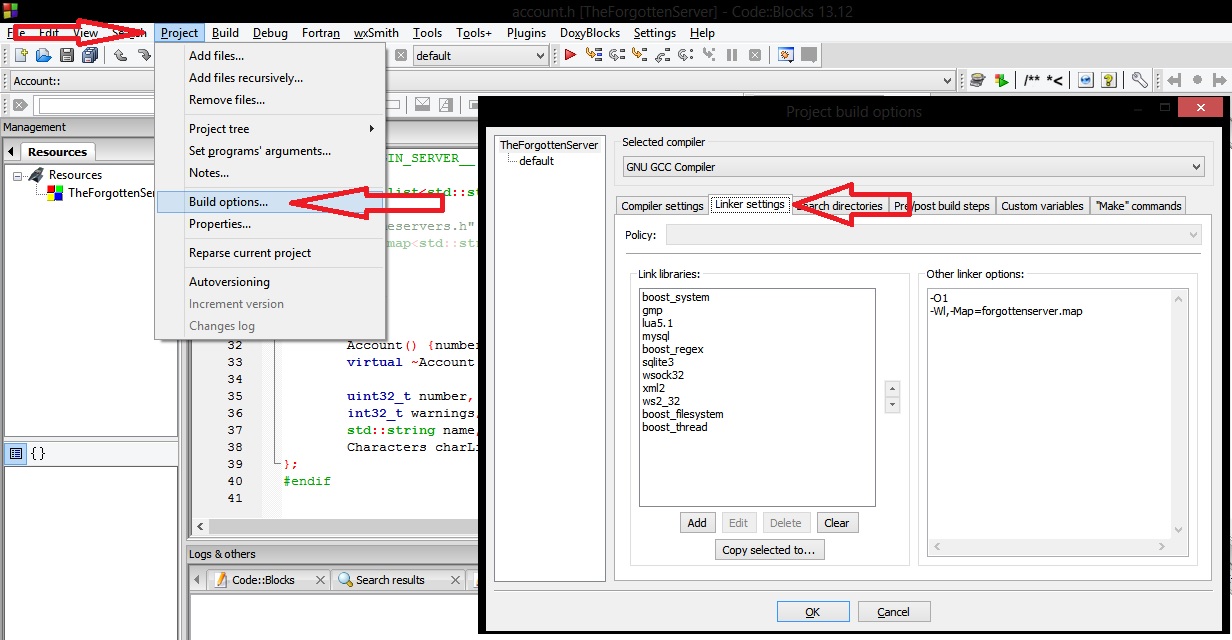Viewport: 1232px width, 640px height.
Task: Select the 'default' target in build options tree
Action: tap(536, 161)
